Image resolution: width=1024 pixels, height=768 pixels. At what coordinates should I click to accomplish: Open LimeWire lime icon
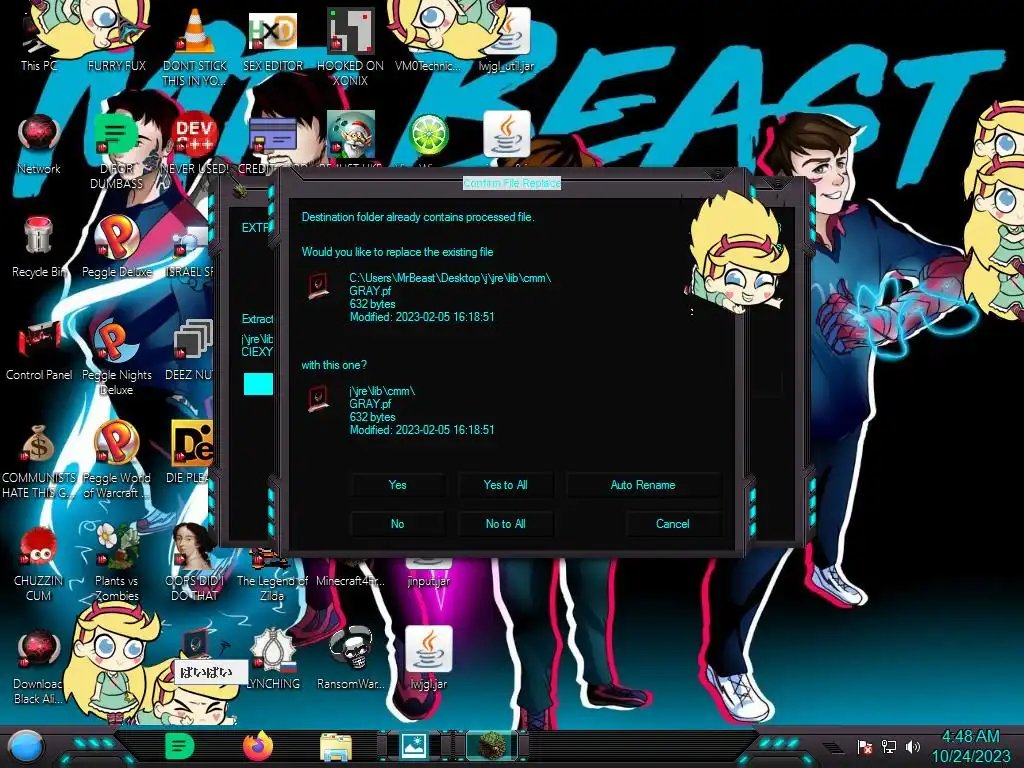click(428, 135)
